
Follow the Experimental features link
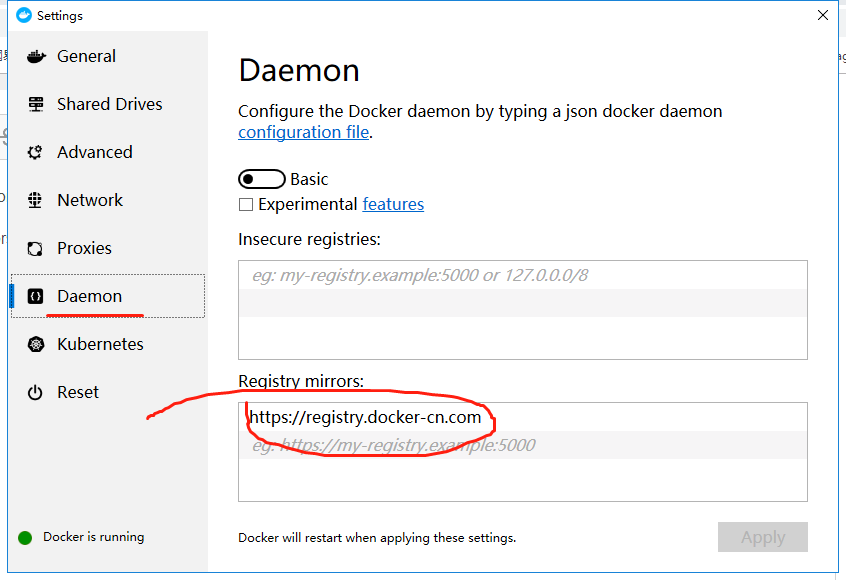point(393,204)
